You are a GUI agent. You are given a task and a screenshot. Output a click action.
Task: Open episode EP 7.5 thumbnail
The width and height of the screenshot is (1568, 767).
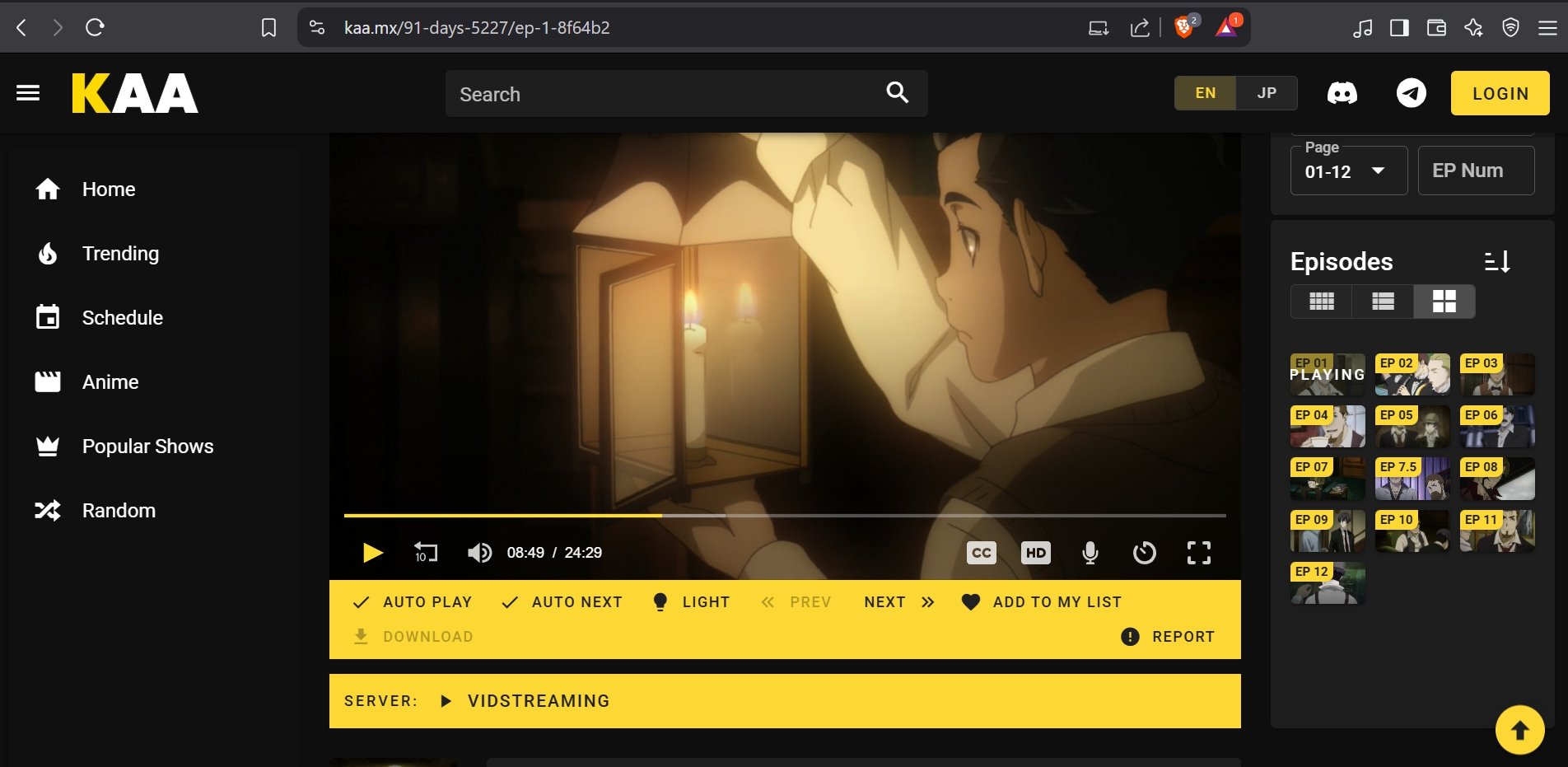(1412, 479)
